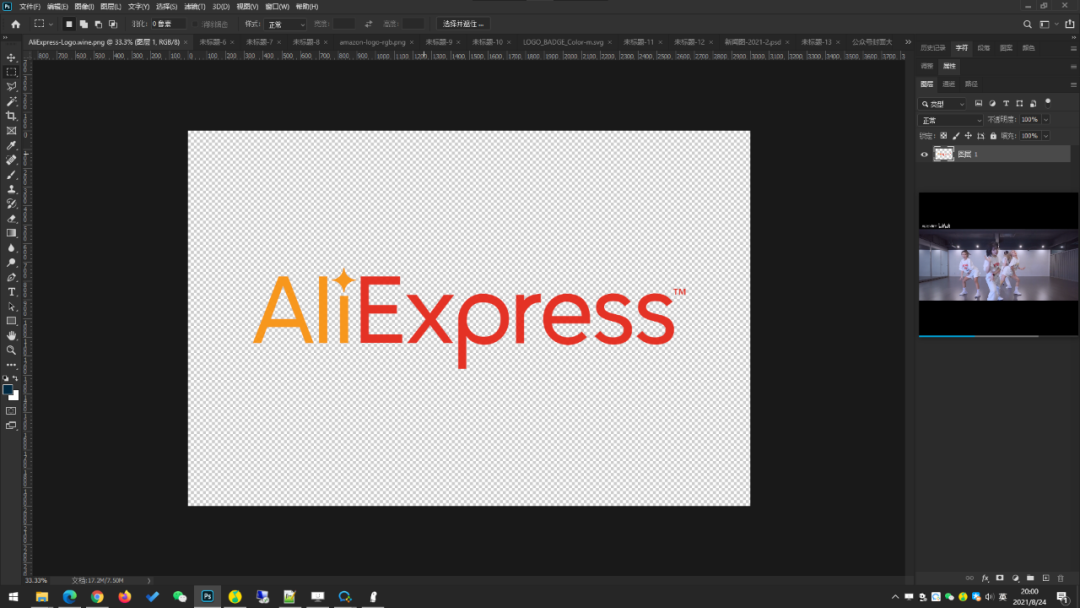Toggle lock transparent pixels icon
1080x608 pixels.
click(x=944, y=136)
